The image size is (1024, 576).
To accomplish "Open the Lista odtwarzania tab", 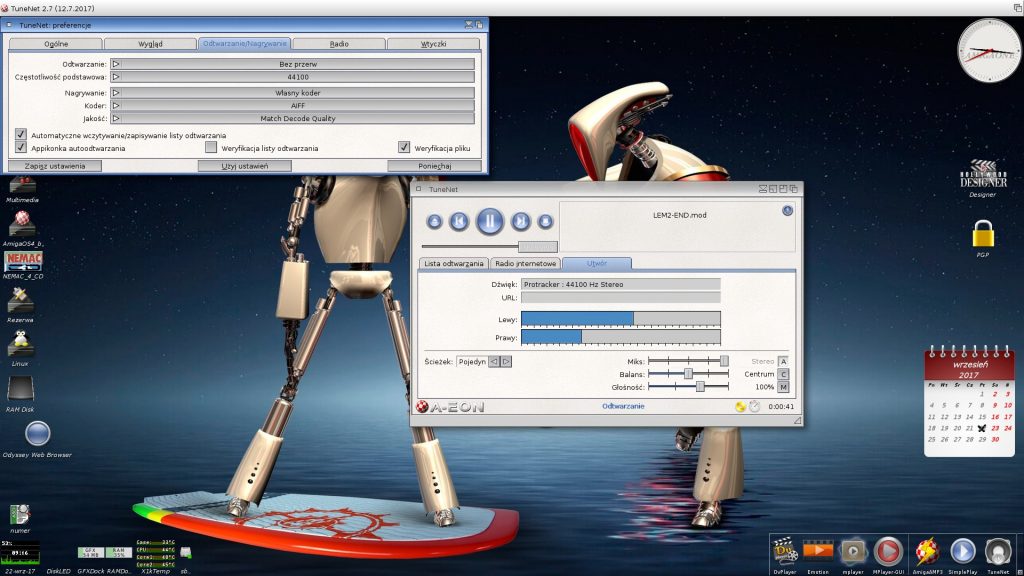I will tap(453, 263).
